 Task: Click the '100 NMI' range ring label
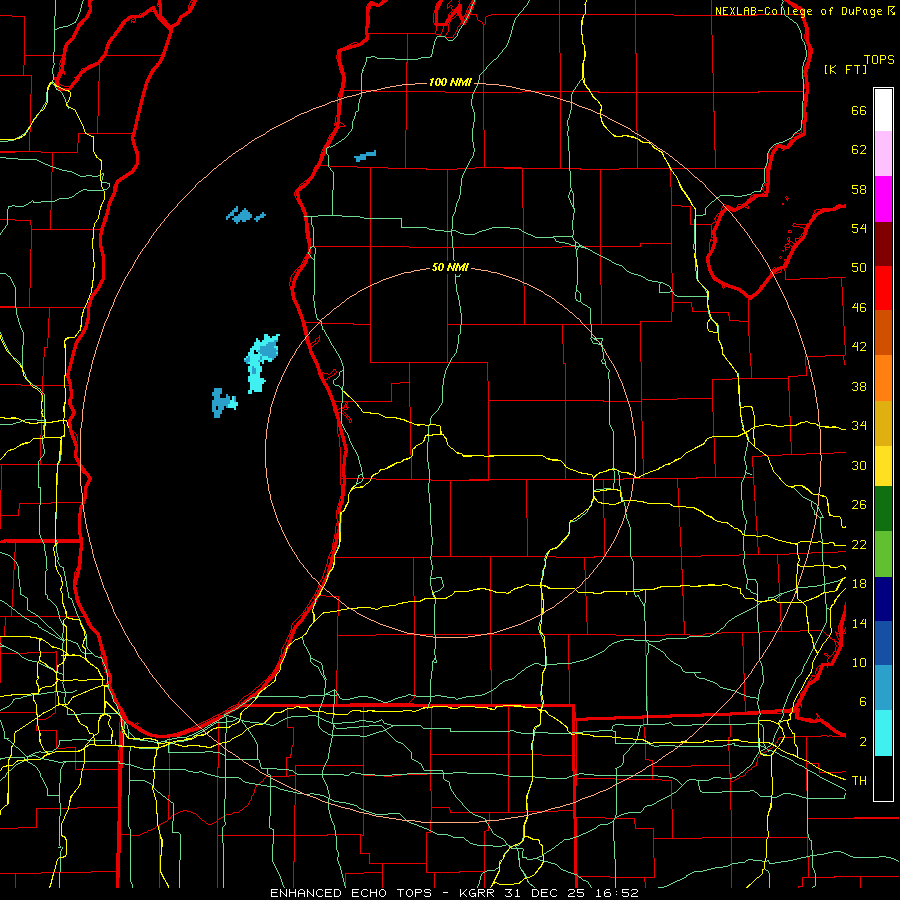point(450,82)
